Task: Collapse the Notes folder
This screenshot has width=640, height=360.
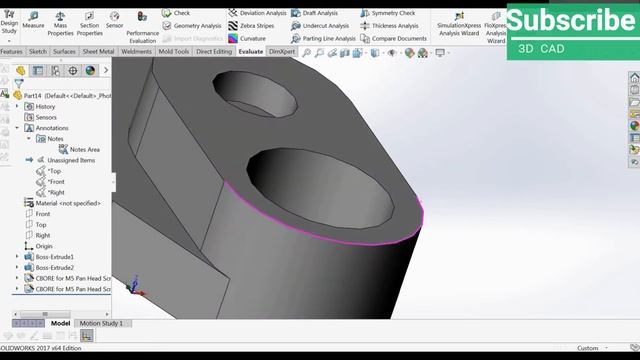Action: click(29, 139)
